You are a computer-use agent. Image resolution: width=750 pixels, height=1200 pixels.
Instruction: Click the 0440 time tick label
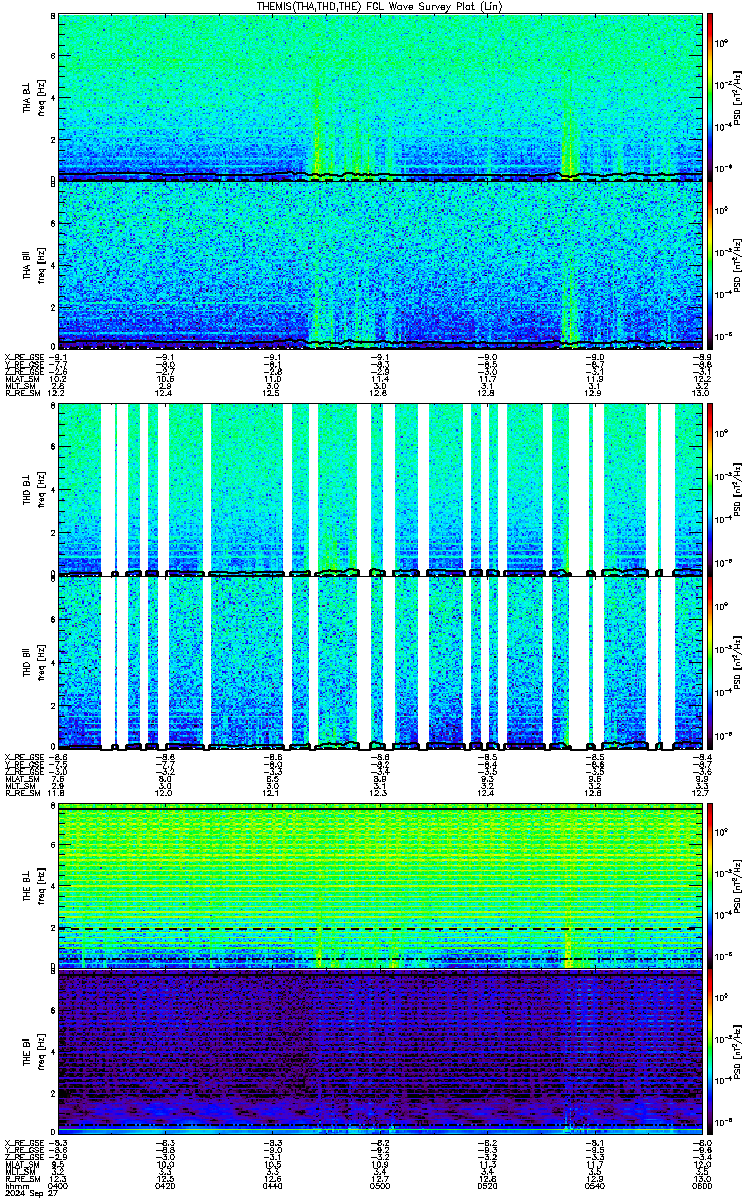click(x=273, y=1186)
